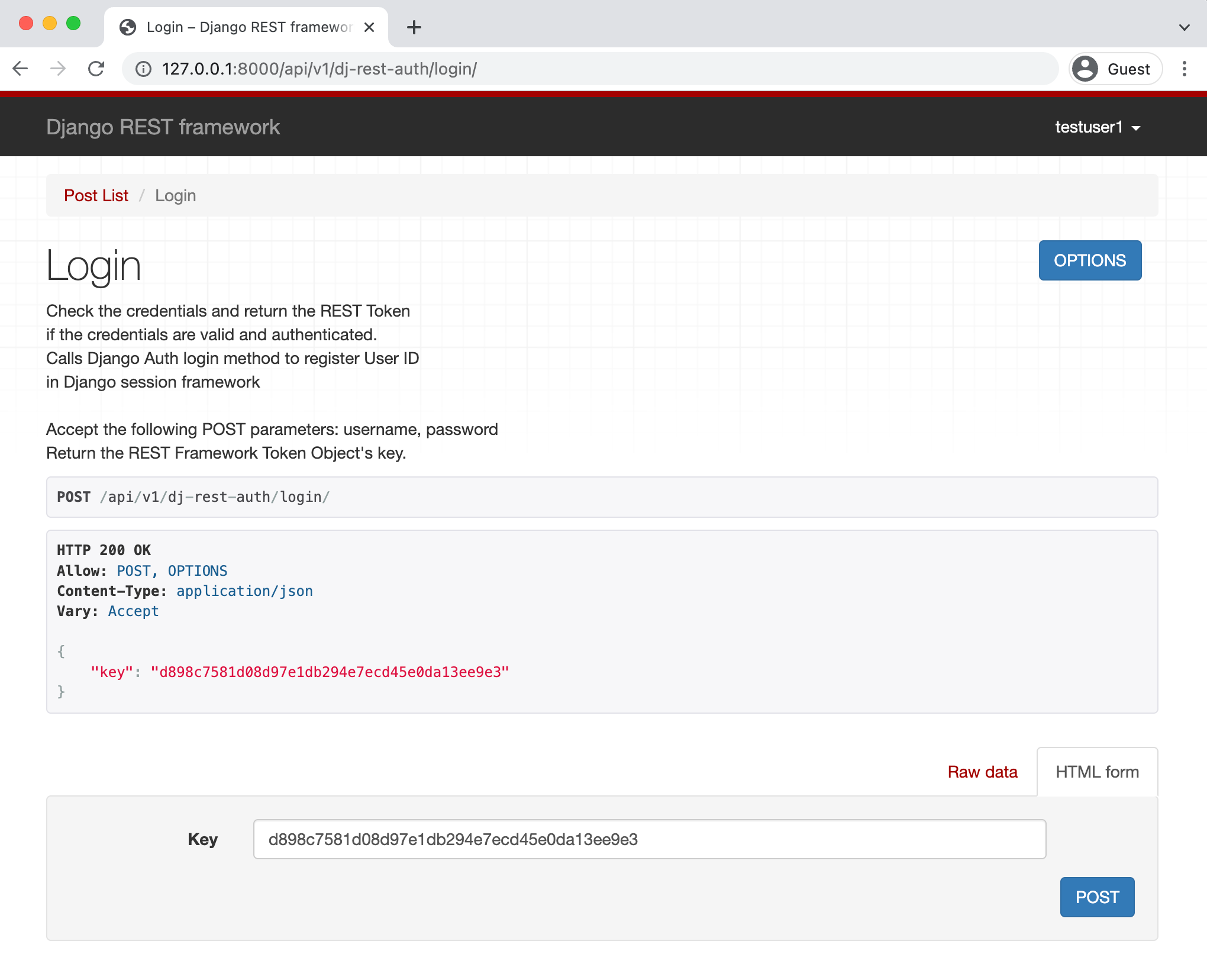
Task: Reload the page with the refresh icon
Action: [x=96, y=69]
